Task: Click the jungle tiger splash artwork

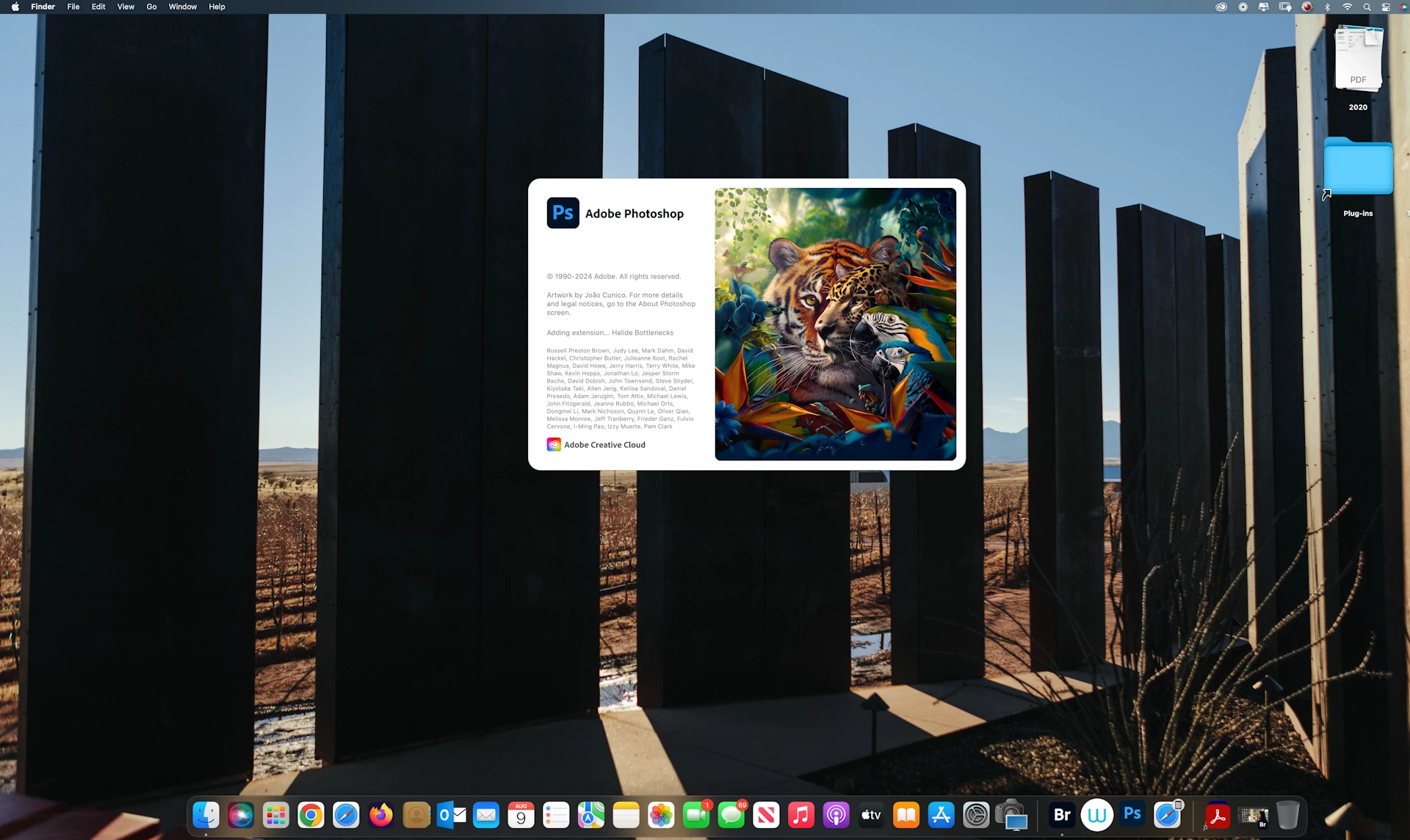Action: point(835,324)
